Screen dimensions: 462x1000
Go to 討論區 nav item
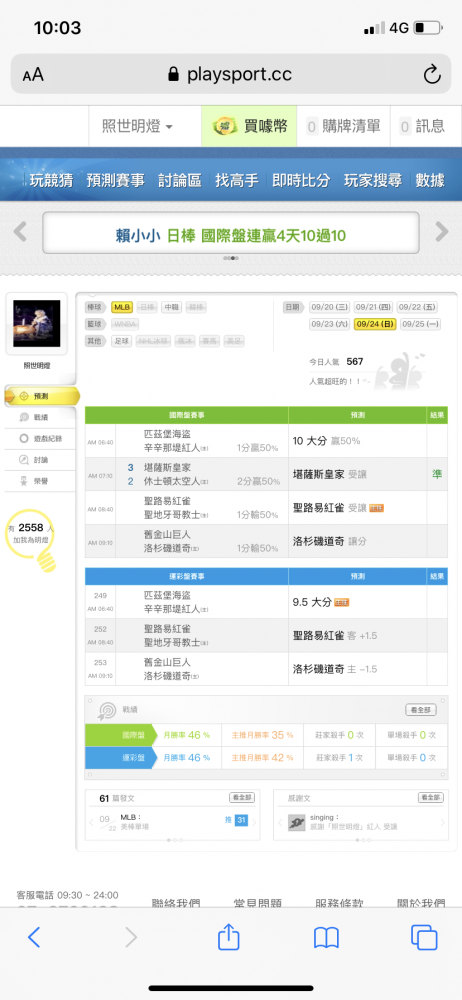(x=180, y=180)
